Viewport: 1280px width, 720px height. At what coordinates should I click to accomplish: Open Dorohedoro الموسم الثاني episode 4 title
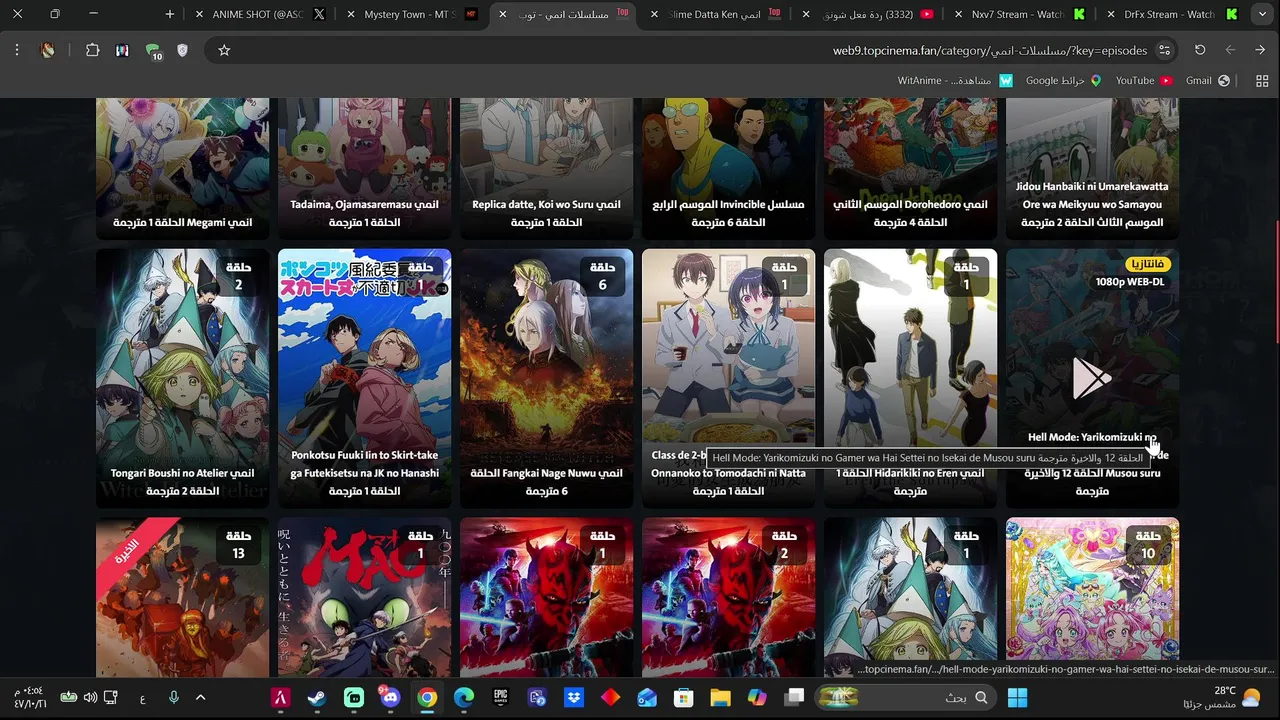click(x=910, y=213)
